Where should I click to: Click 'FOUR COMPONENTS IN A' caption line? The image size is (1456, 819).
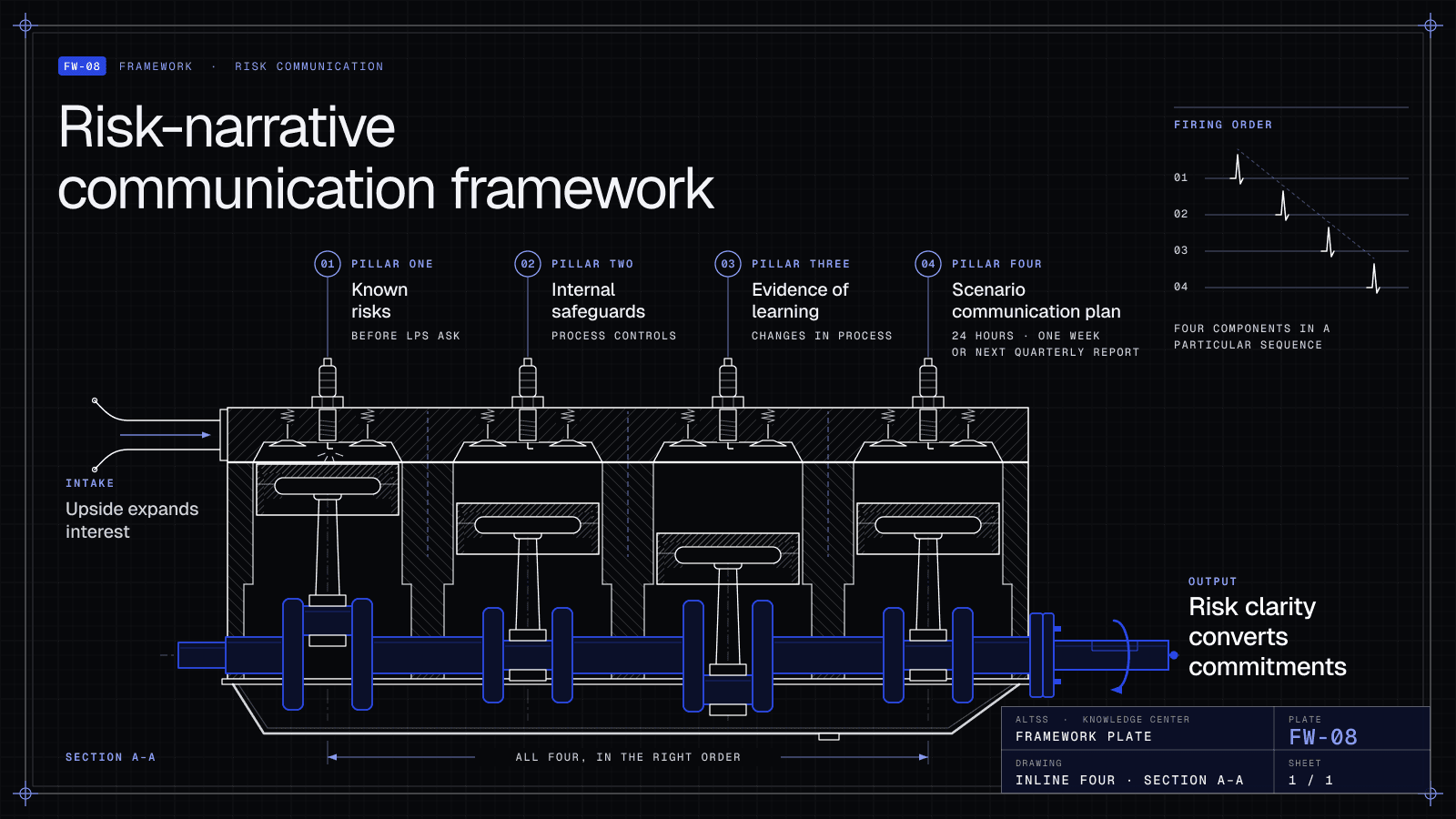point(1252,329)
